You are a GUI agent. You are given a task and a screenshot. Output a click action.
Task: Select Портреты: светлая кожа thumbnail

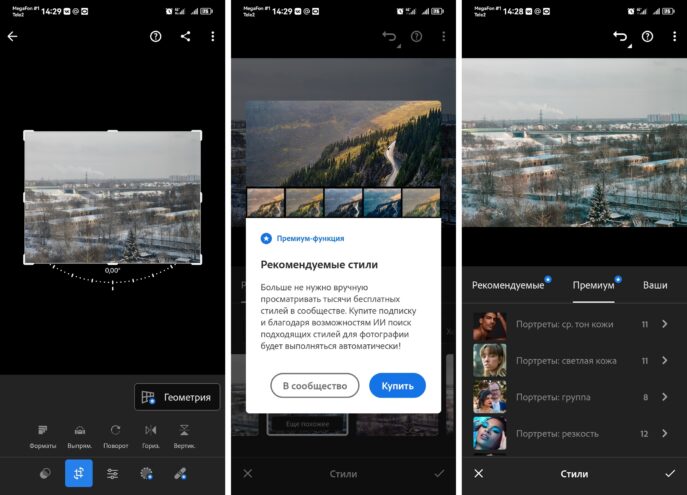click(x=489, y=360)
